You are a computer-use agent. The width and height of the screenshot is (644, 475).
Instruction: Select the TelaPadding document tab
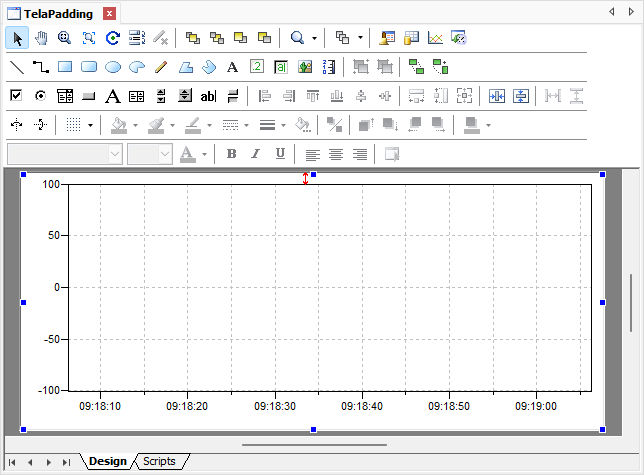click(58, 13)
